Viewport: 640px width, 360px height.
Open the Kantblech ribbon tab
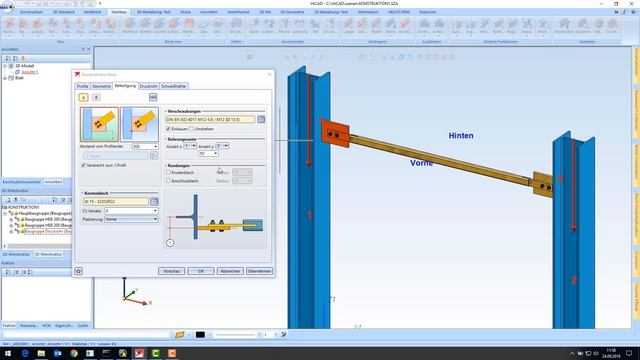(93, 12)
